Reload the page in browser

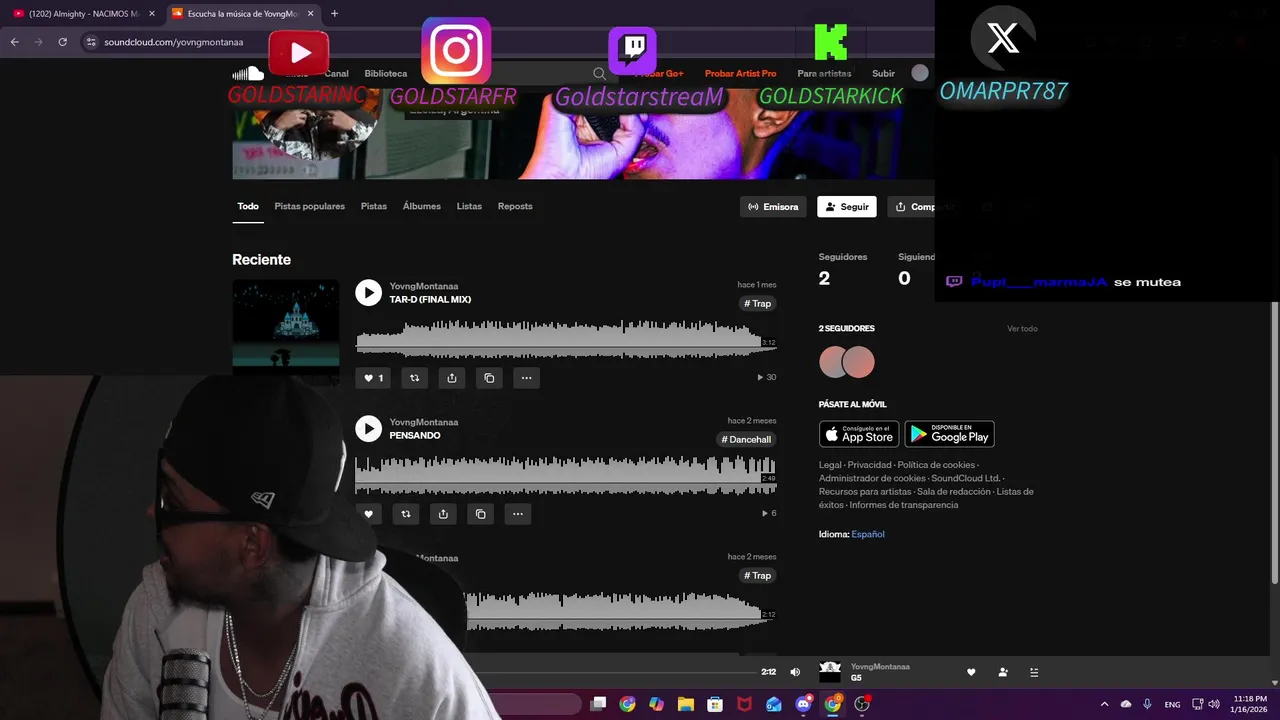tap(62, 42)
